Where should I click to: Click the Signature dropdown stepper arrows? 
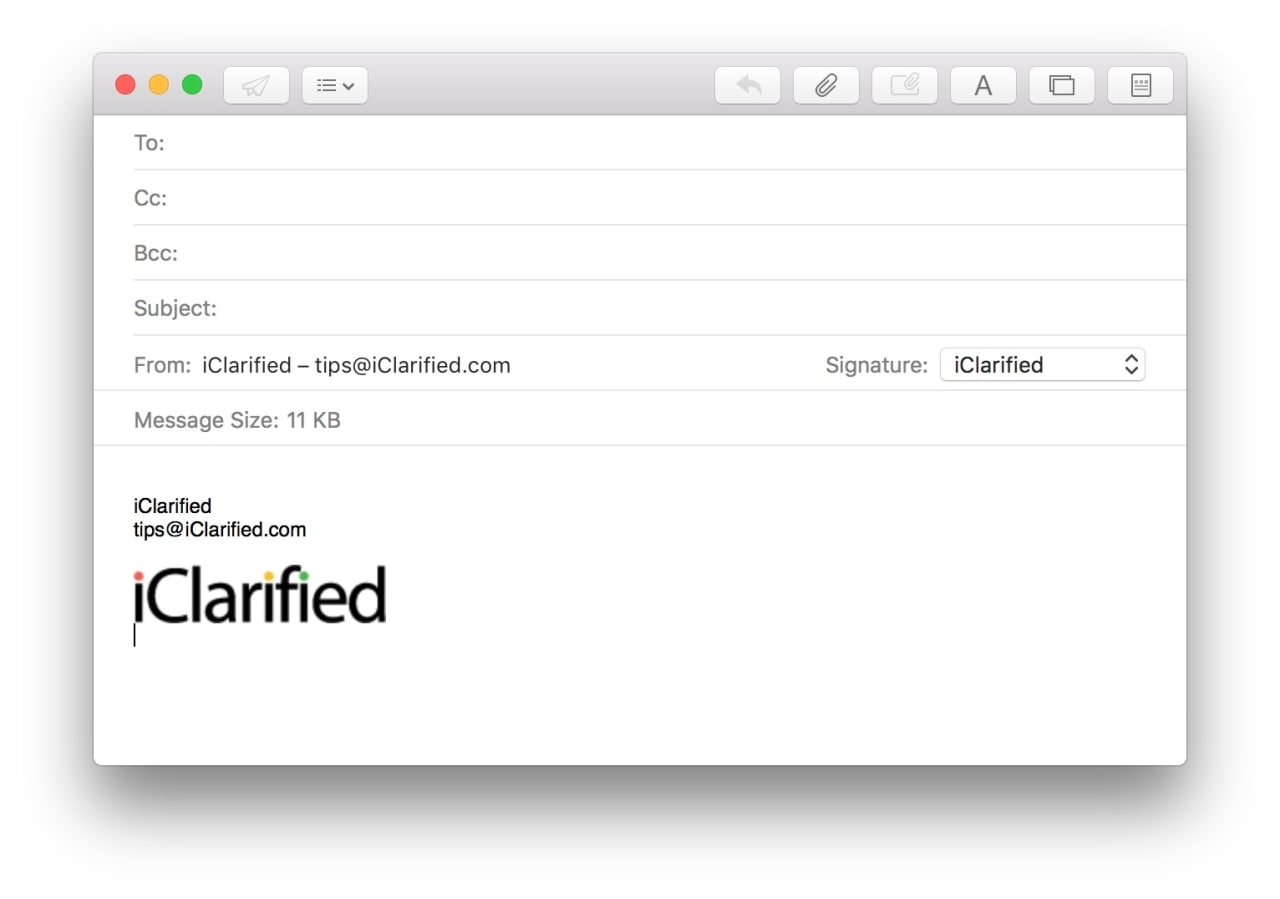pyautogui.click(x=1131, y=365)
